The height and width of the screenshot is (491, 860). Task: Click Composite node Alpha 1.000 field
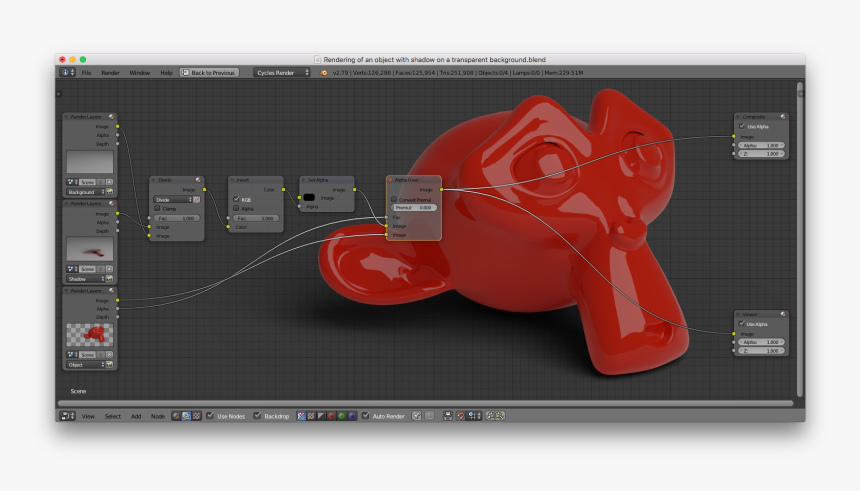tap(761, 145)
